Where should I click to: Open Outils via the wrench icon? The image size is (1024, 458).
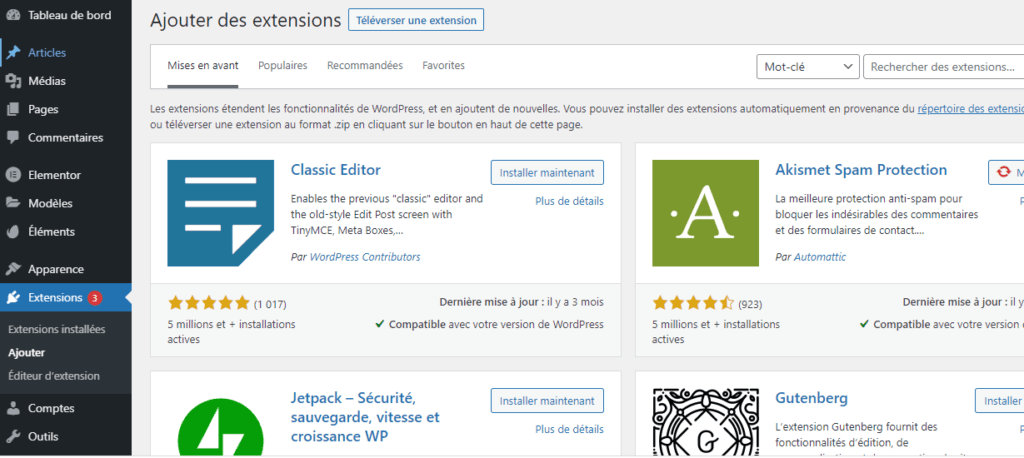tap(13, 436)
